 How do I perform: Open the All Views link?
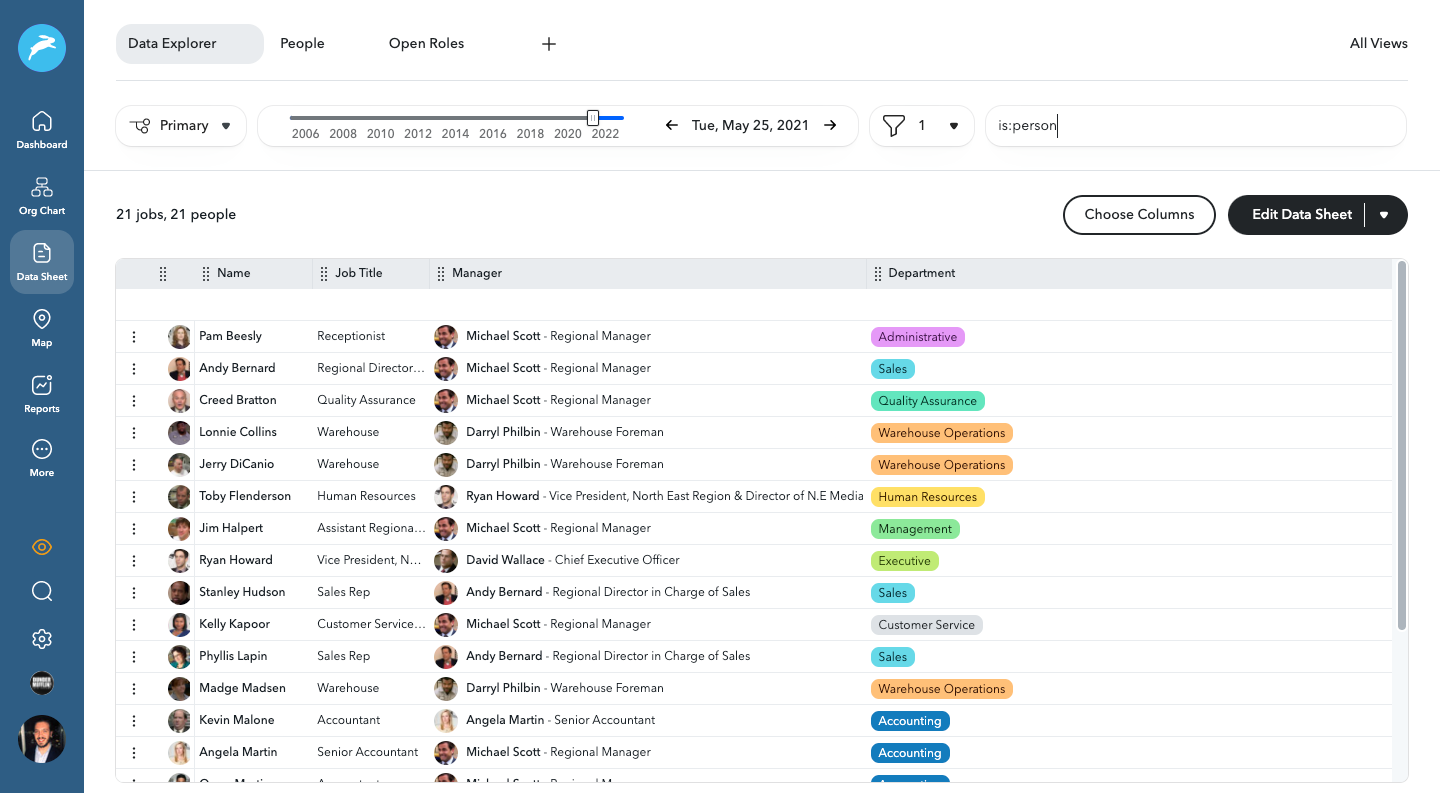click(x=1378, y=44)
